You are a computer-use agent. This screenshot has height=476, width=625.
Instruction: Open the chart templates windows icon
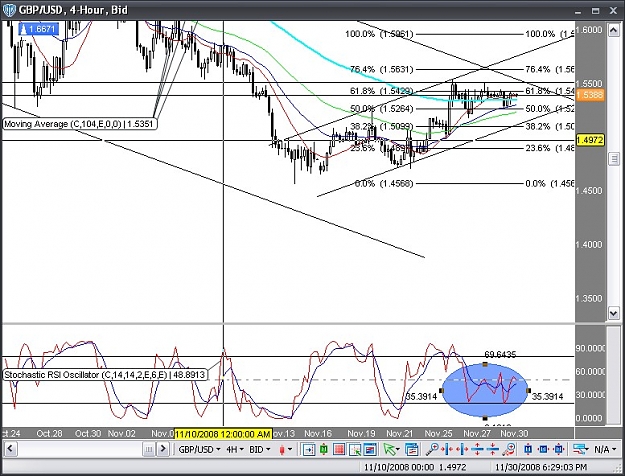[412, 449]
